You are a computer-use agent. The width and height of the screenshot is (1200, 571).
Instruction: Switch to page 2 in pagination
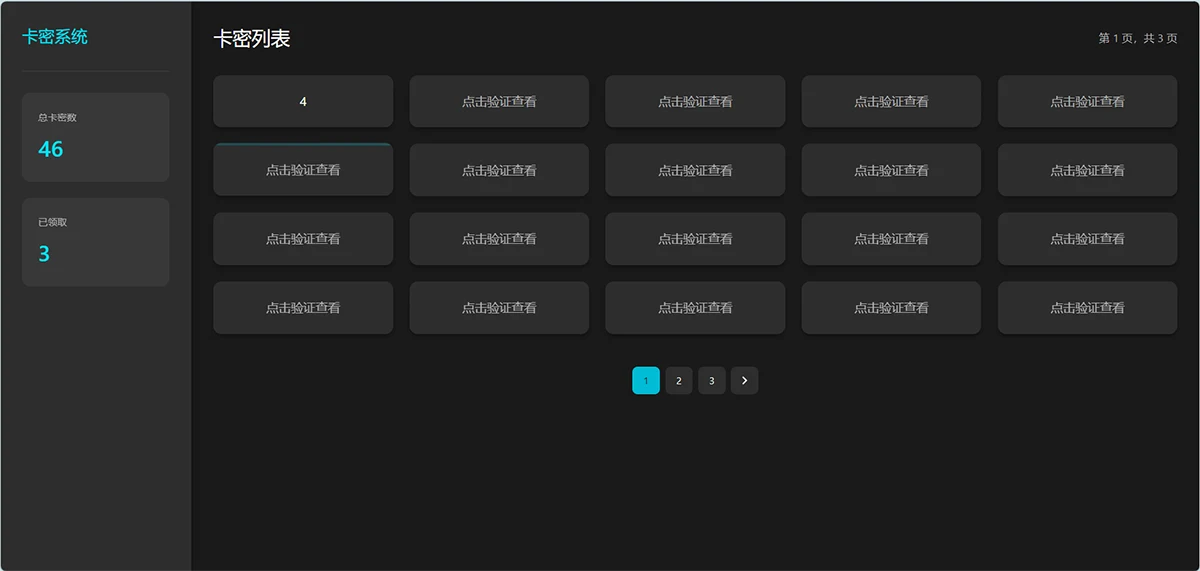[678, 380]
